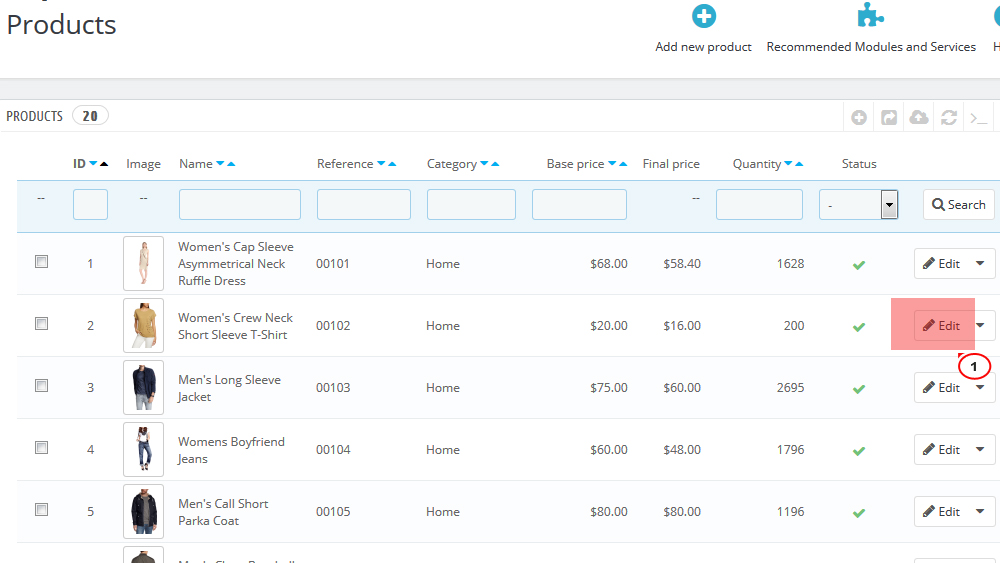Viewport: 1000px width, 563px height.
Task: Select checkbox for product ID 2
Action: (x=41, y=323)
